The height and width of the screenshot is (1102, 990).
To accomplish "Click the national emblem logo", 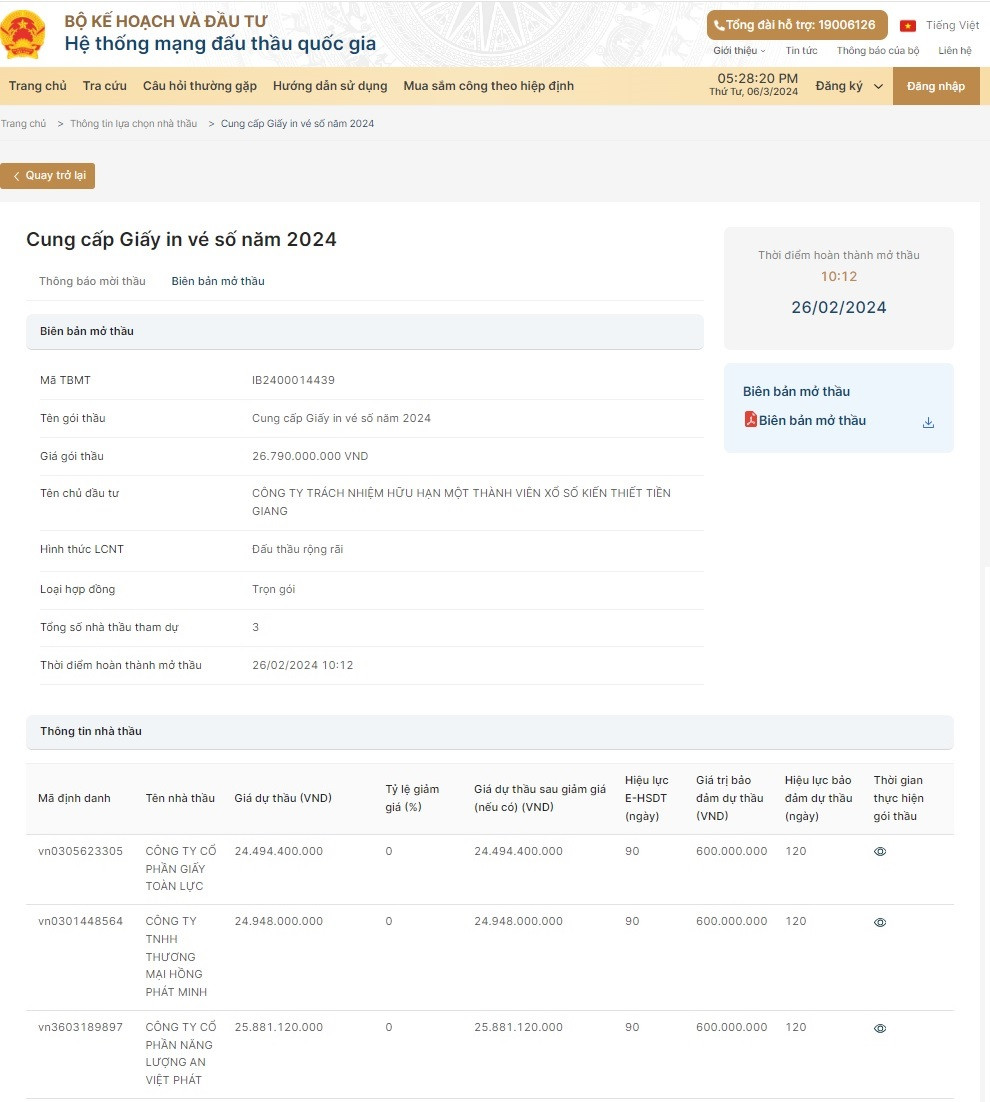I will click(23, 34).
